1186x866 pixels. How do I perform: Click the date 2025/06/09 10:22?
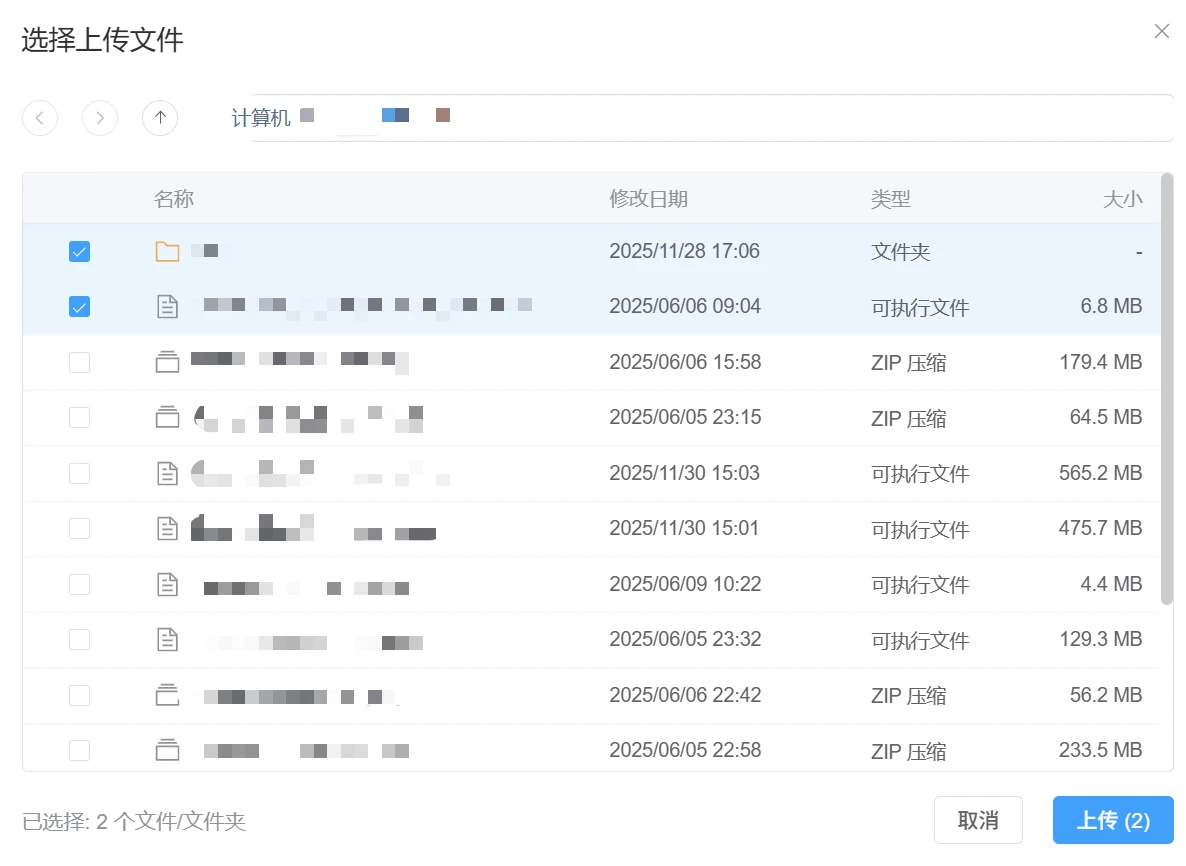[685, 585]
